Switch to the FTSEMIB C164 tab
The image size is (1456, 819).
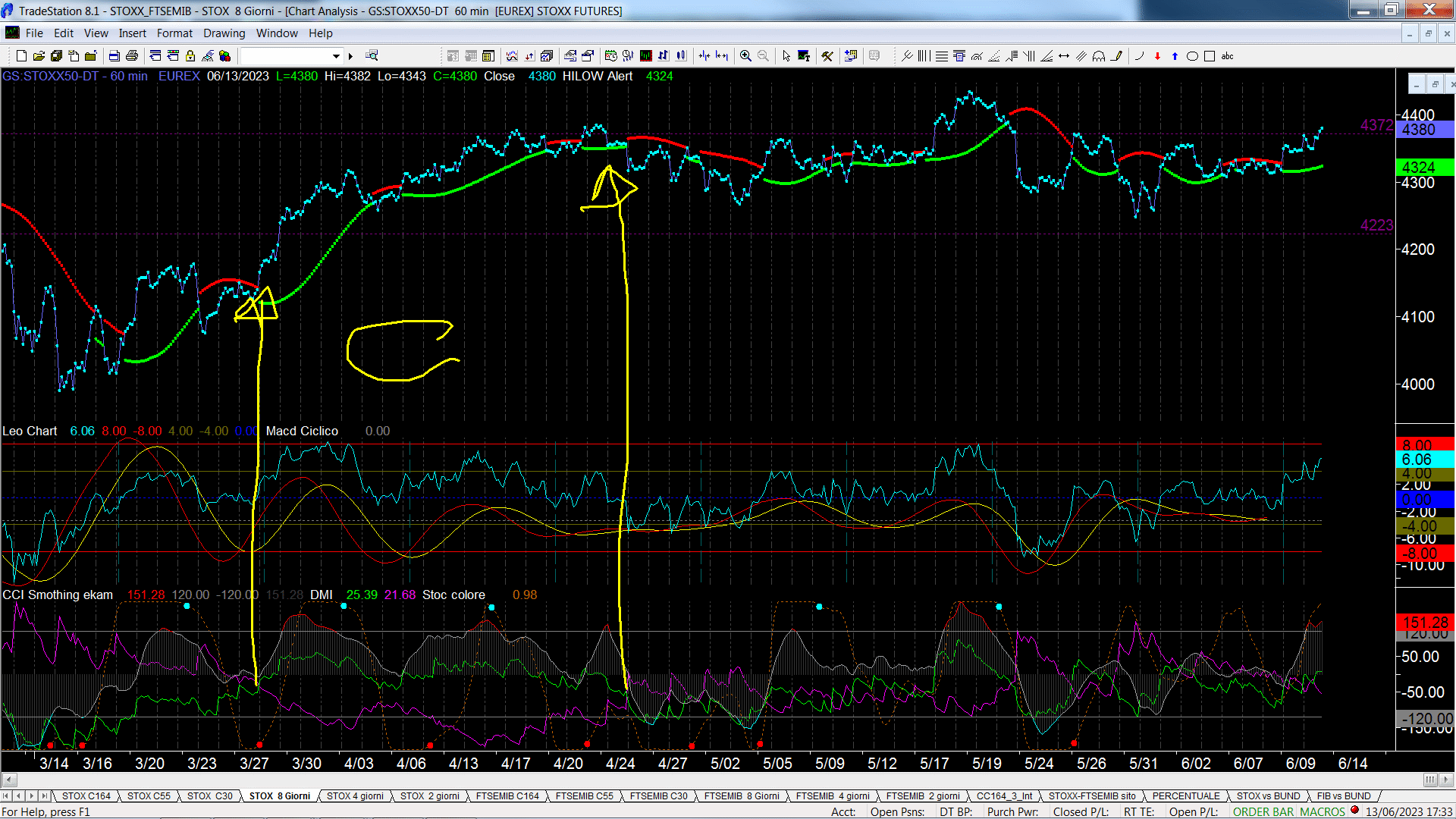coord(507,796)
